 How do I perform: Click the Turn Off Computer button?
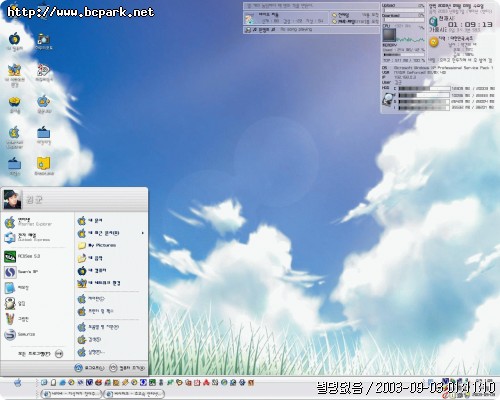click(127, 368)
